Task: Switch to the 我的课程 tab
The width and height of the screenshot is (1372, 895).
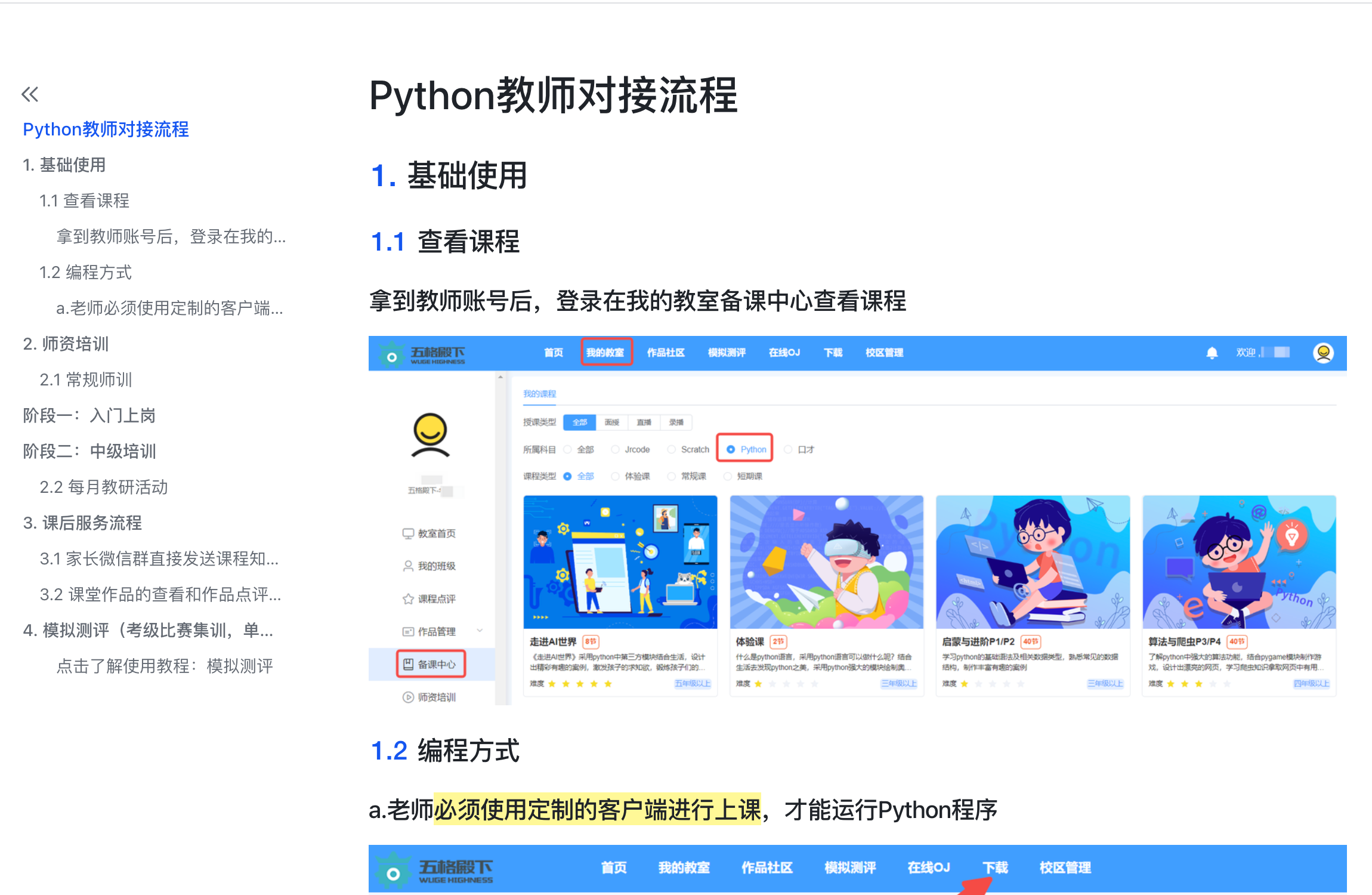Action: [x=539, y=394]
